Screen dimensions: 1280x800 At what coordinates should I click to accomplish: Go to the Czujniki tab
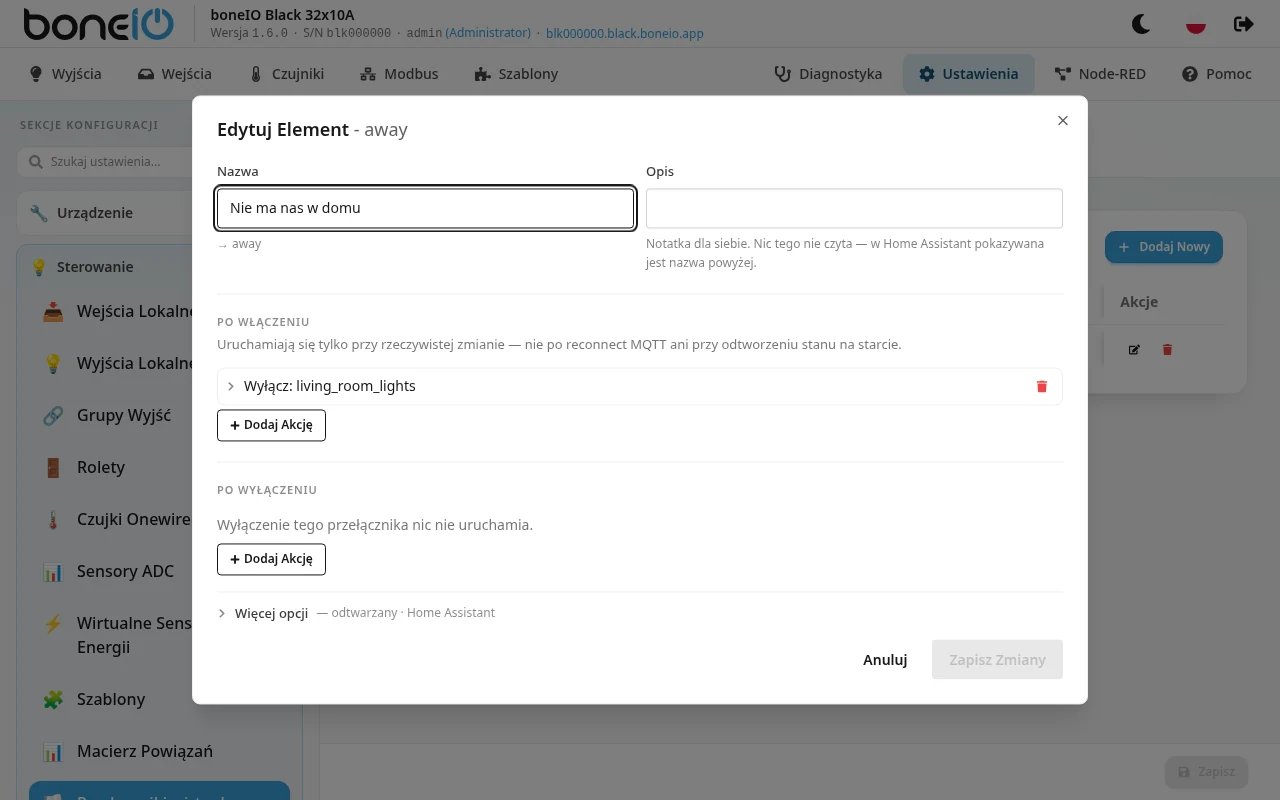287,74
